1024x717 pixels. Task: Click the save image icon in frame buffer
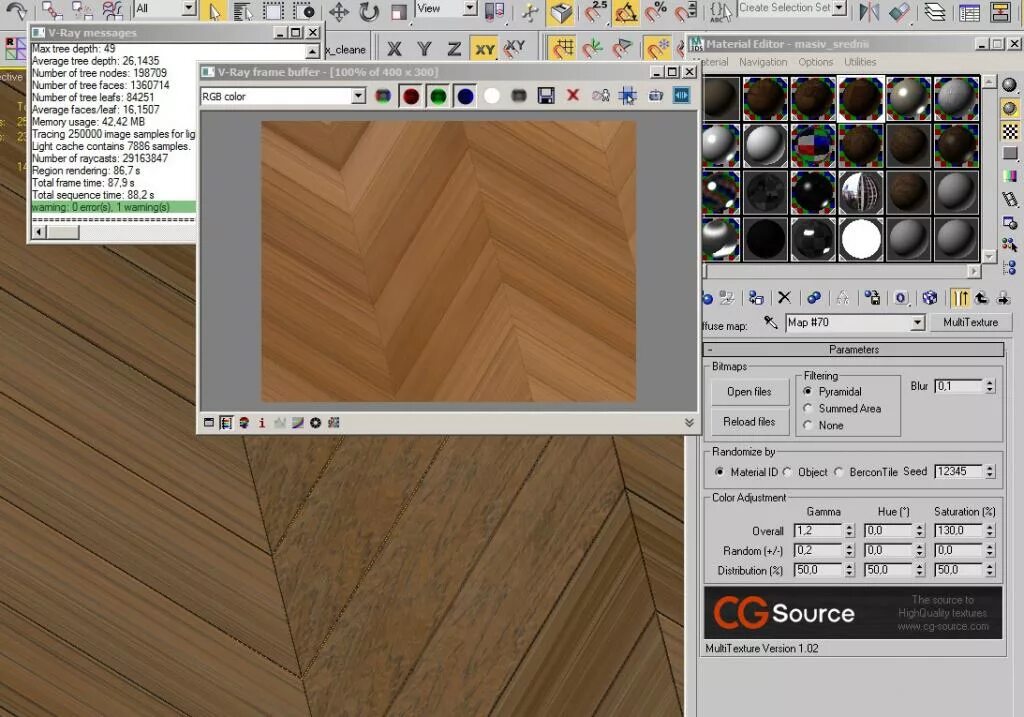tap(545, 94)
